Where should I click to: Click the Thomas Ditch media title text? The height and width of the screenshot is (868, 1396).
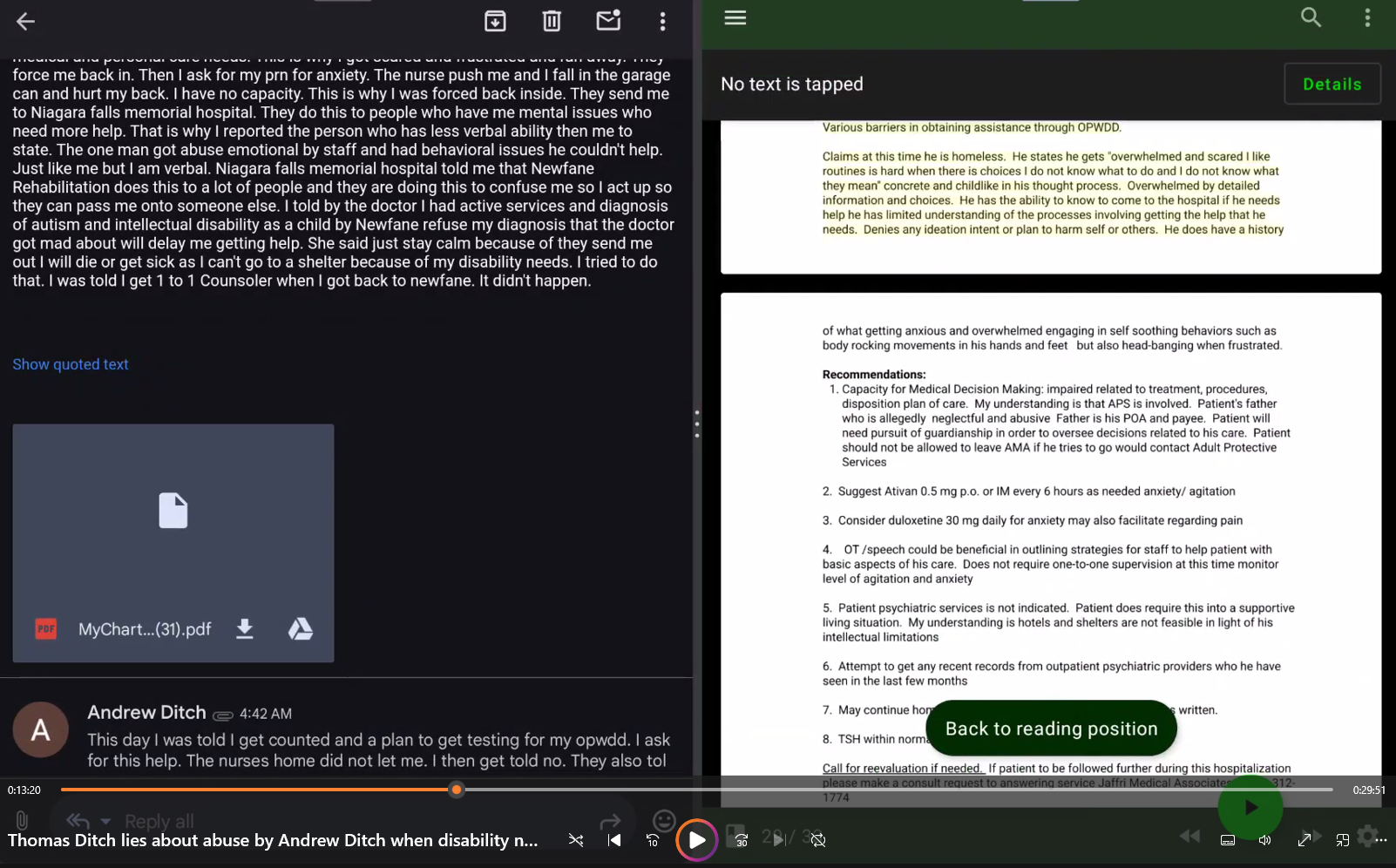273,840
